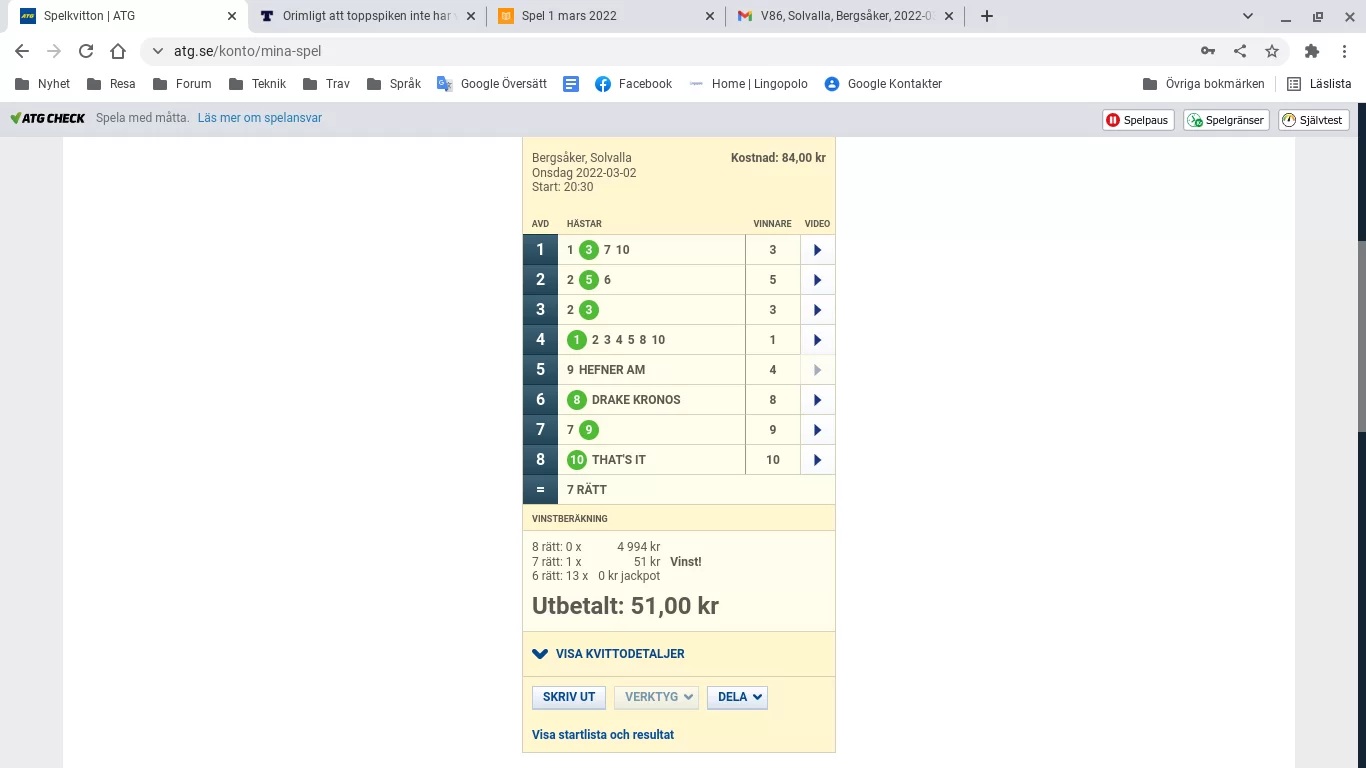Open the Dela dropdown
The height and width of the screenshot is (768, 1366).
(x=737, y=697)
